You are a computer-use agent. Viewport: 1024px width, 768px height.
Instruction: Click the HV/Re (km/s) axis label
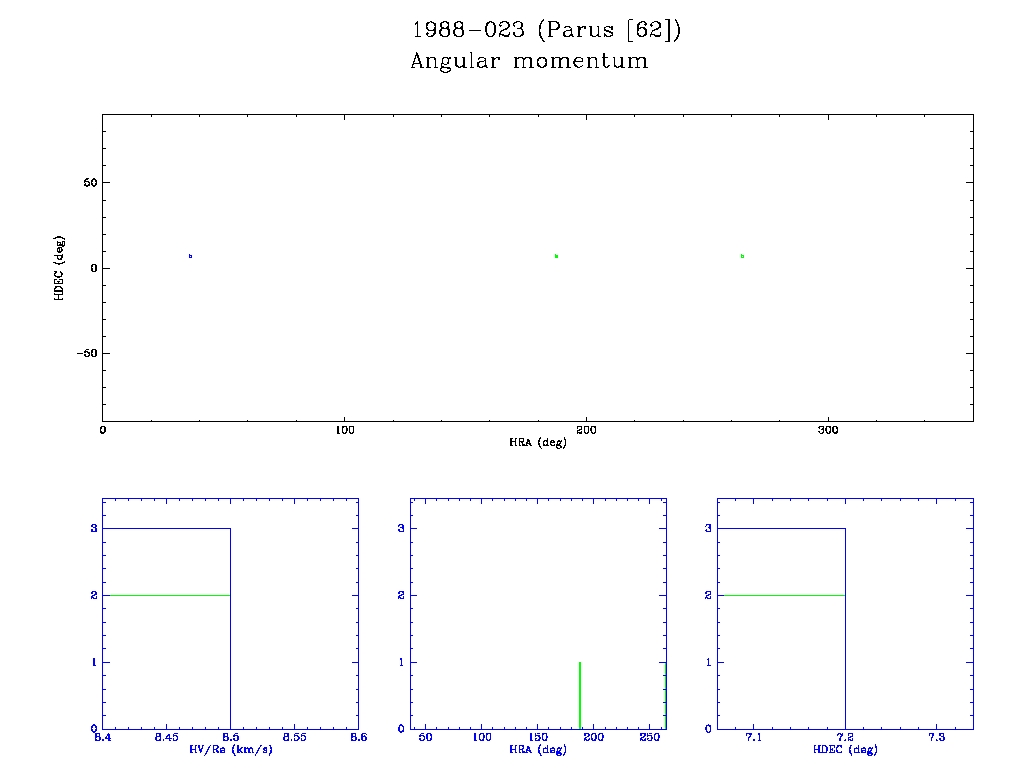(x=230, y=749)
